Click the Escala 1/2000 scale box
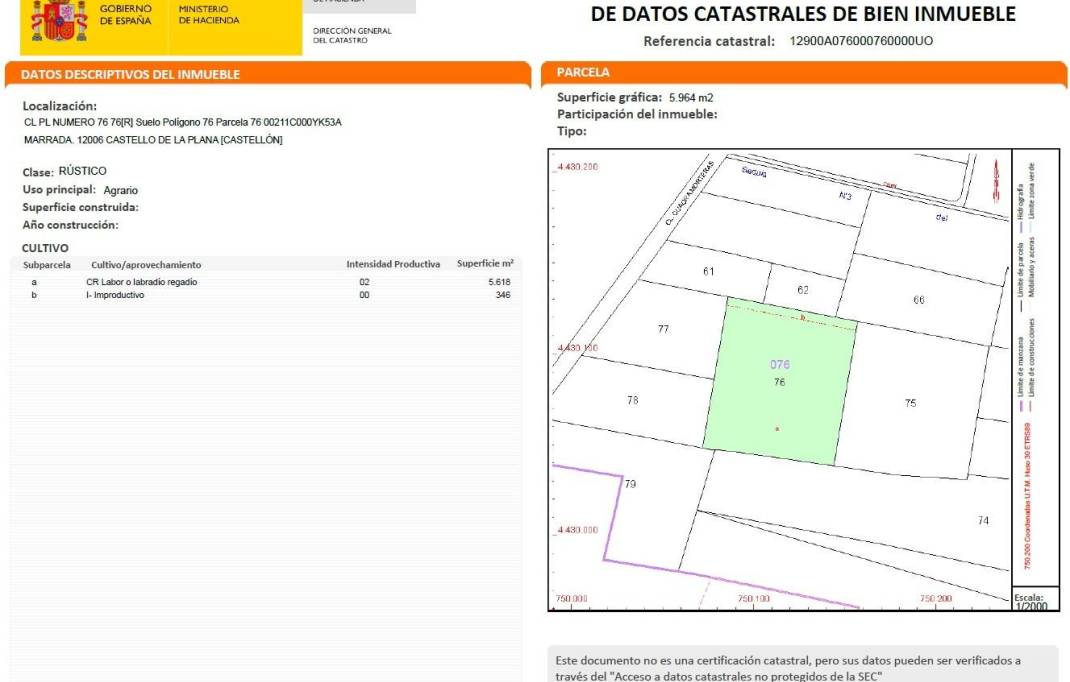 (x=1035, y=601)
